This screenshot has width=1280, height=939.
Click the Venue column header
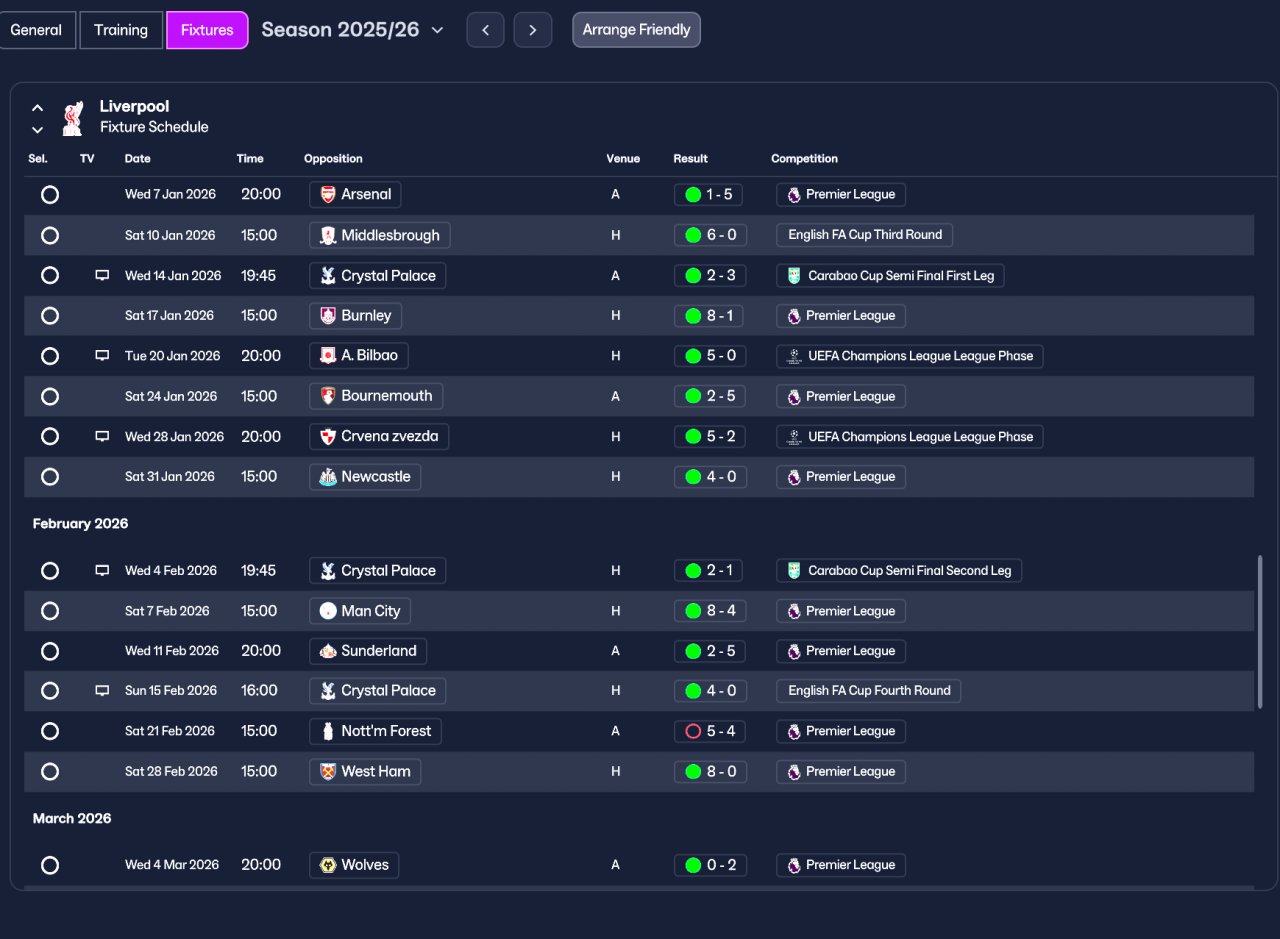click(x=623, y=159)
